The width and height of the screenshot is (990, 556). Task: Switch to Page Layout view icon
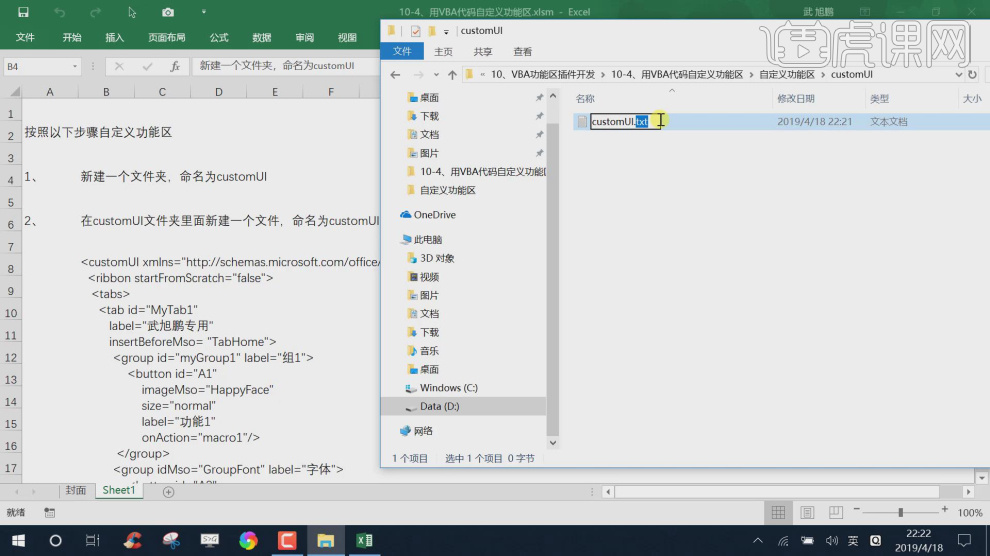click(x=807, y=512)
